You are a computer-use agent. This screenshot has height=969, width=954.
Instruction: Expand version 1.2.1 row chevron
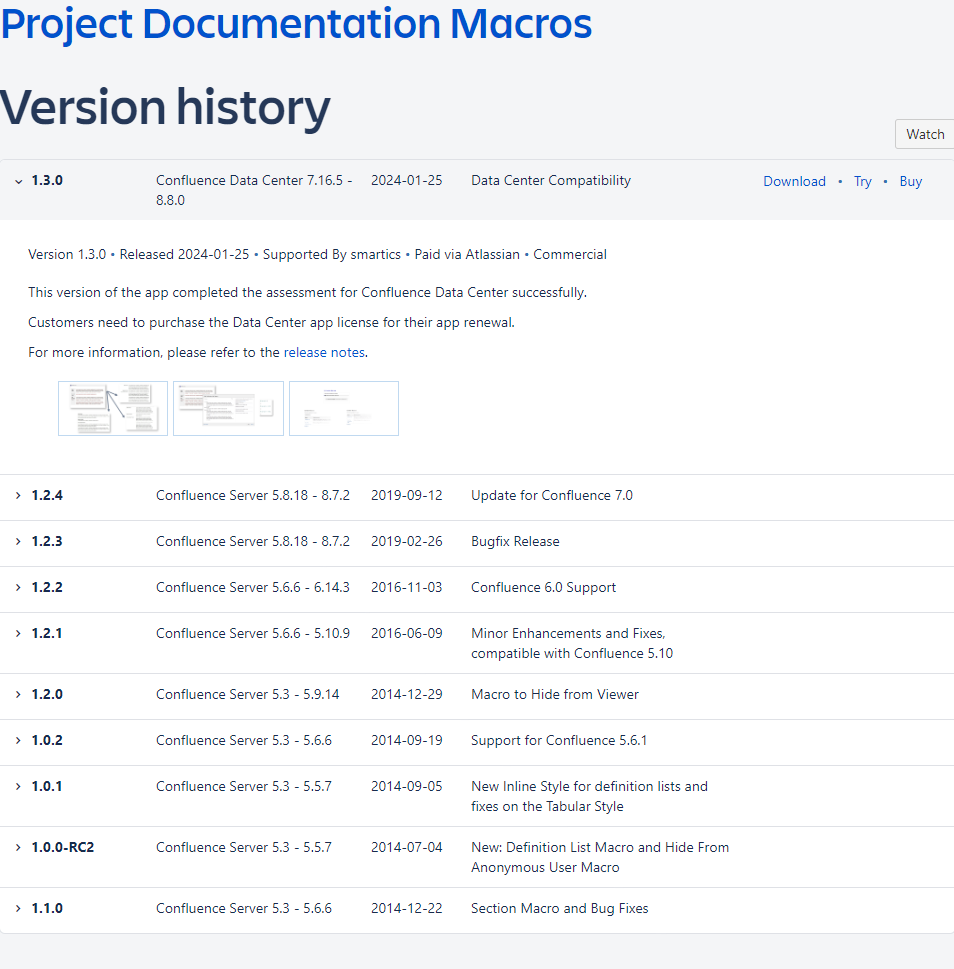(x=18, y=634)
